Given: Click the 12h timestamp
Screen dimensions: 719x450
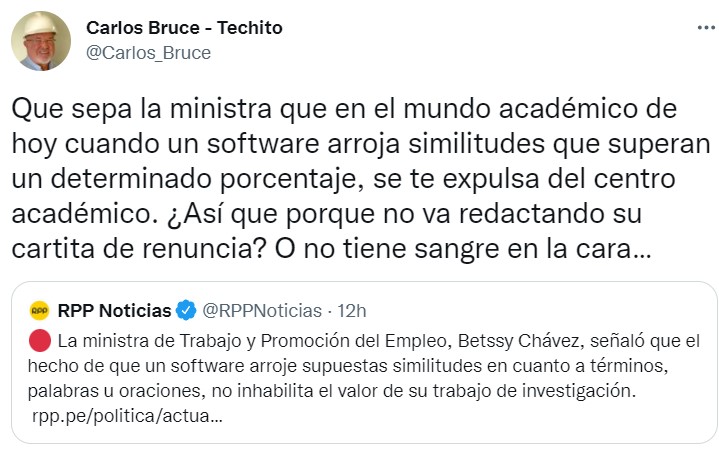Looking at the screenshot, I should coord(353,310).
